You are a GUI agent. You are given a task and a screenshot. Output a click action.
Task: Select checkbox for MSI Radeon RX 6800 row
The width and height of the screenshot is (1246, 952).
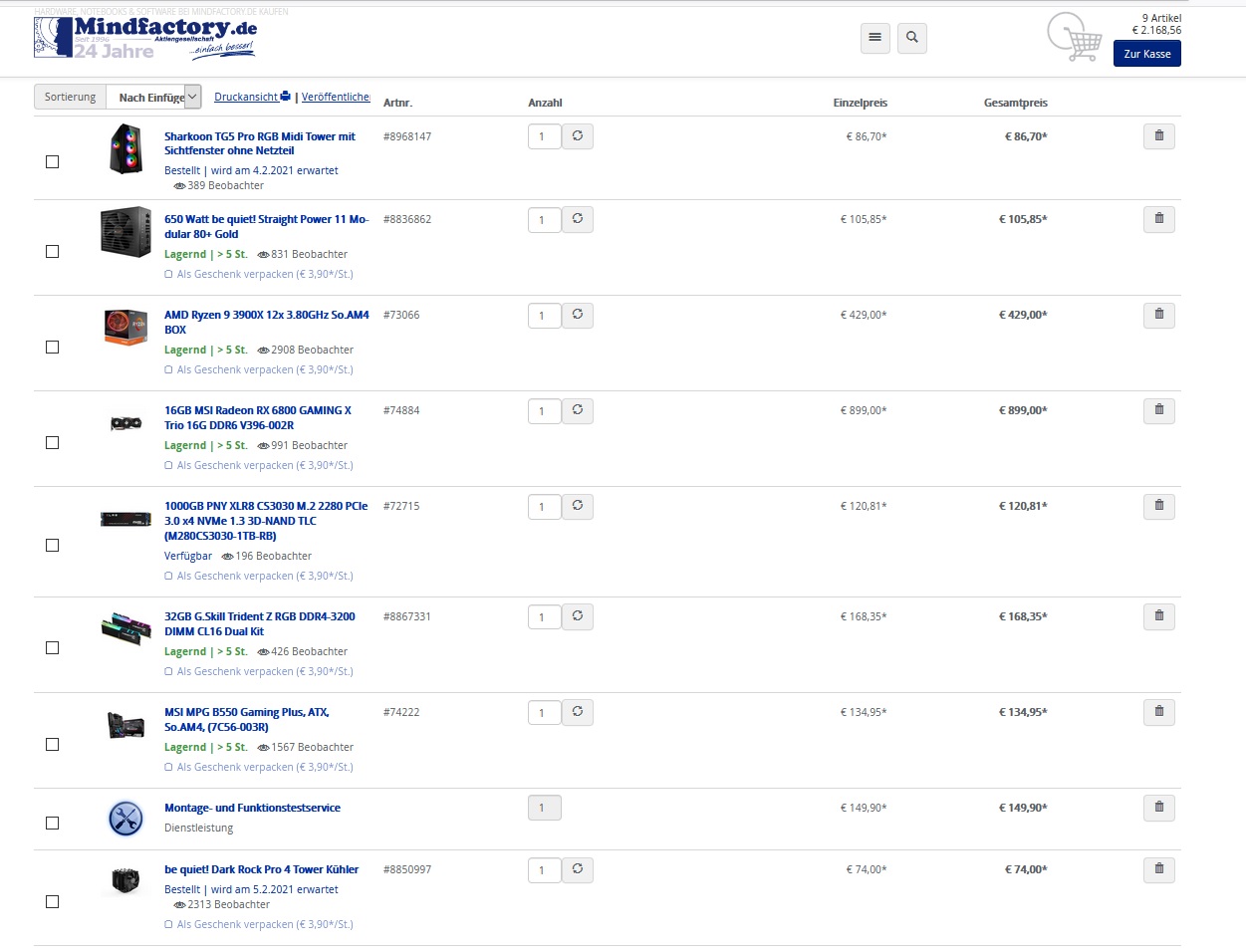coord(53,442)
